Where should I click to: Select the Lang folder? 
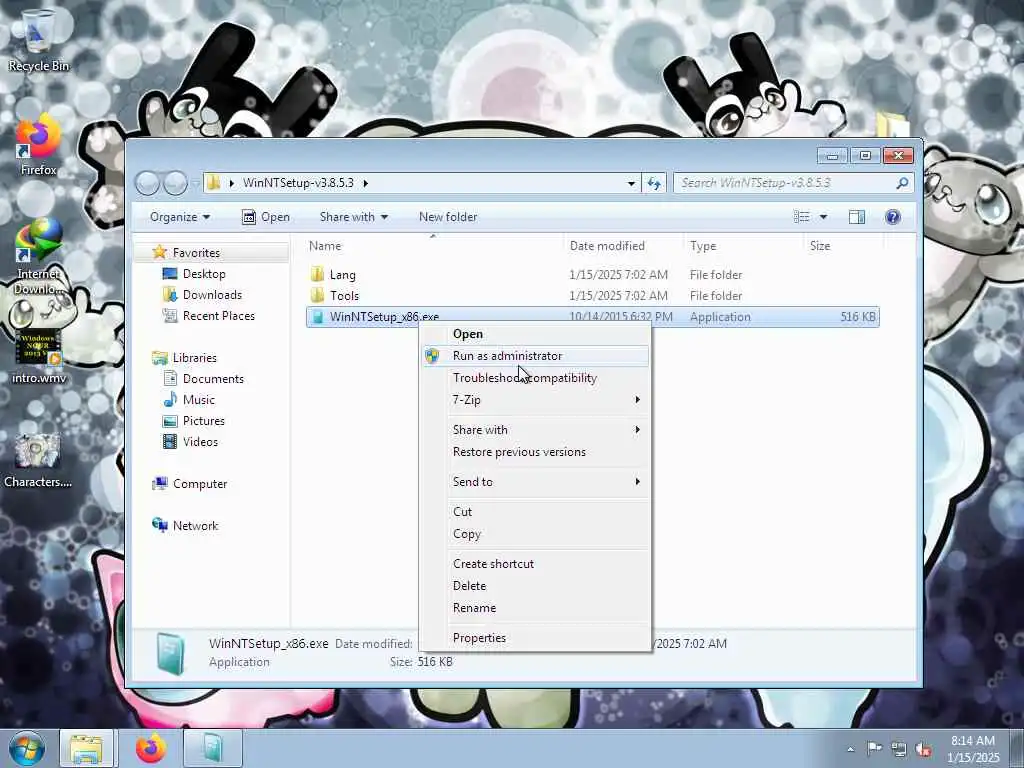click(x=592, y=275)
